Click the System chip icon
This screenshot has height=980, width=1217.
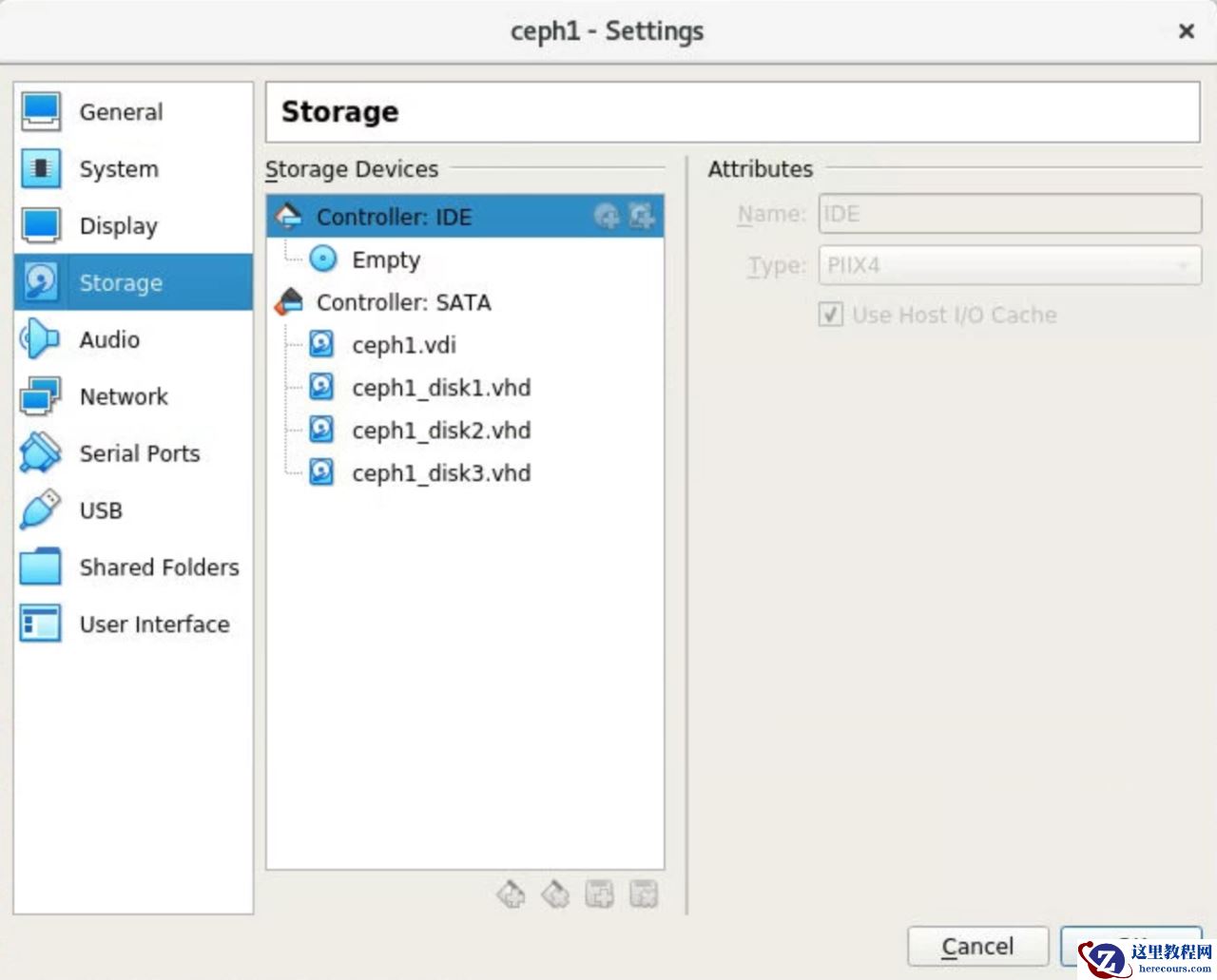tap(40, 169)
